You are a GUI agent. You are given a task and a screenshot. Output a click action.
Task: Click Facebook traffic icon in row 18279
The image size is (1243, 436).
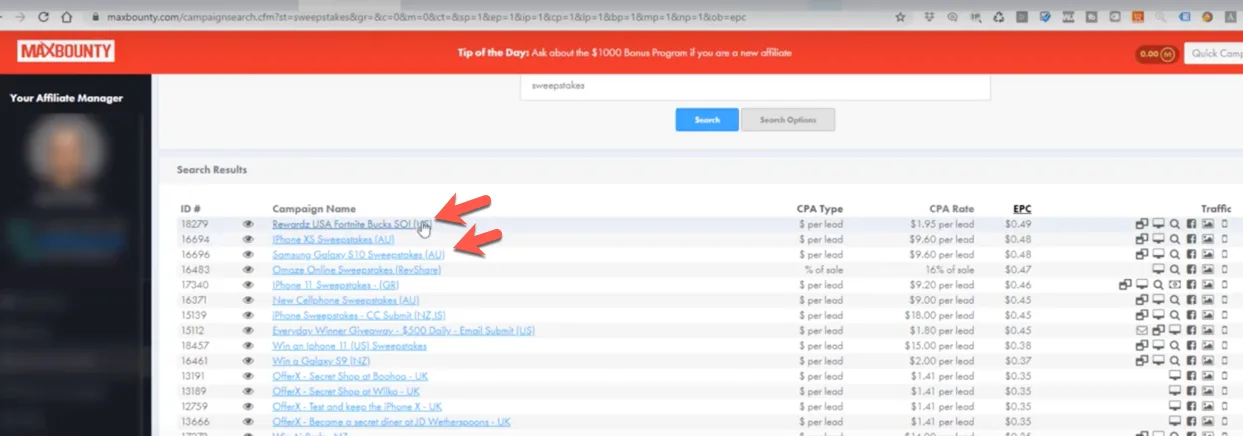coord(1191,224)
